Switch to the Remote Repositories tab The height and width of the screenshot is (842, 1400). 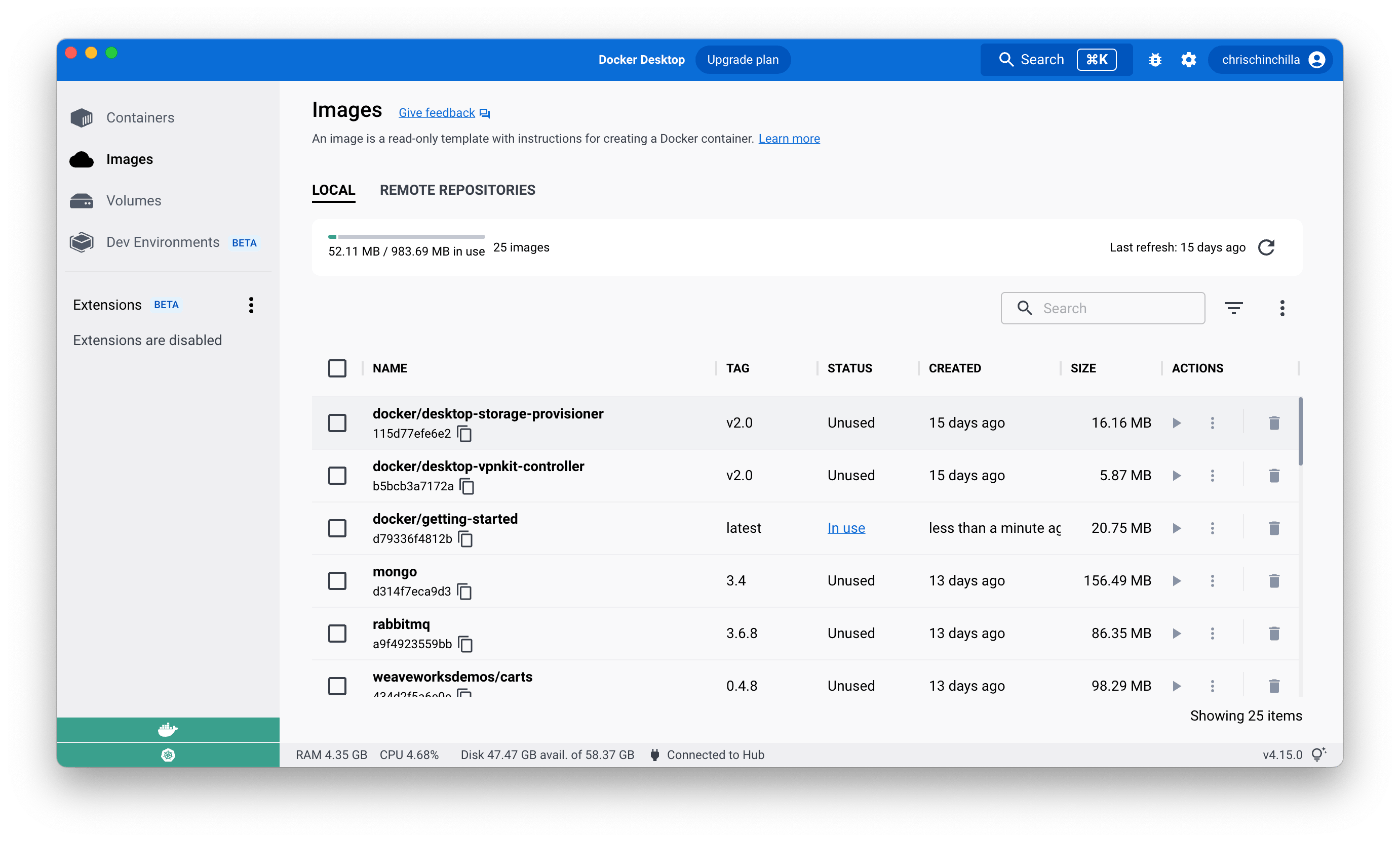(x=457, y=190)
